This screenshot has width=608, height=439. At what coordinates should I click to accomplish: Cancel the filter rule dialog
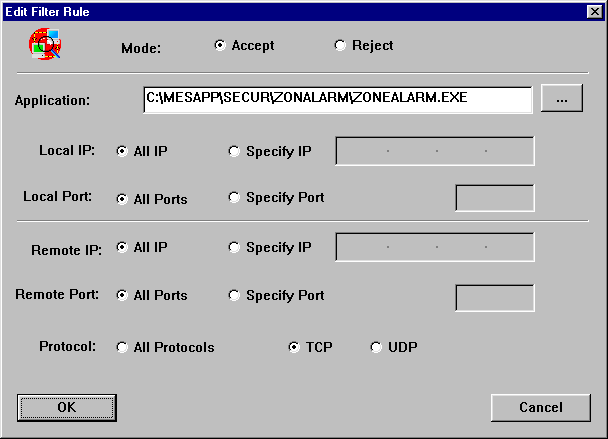point(541,408)
